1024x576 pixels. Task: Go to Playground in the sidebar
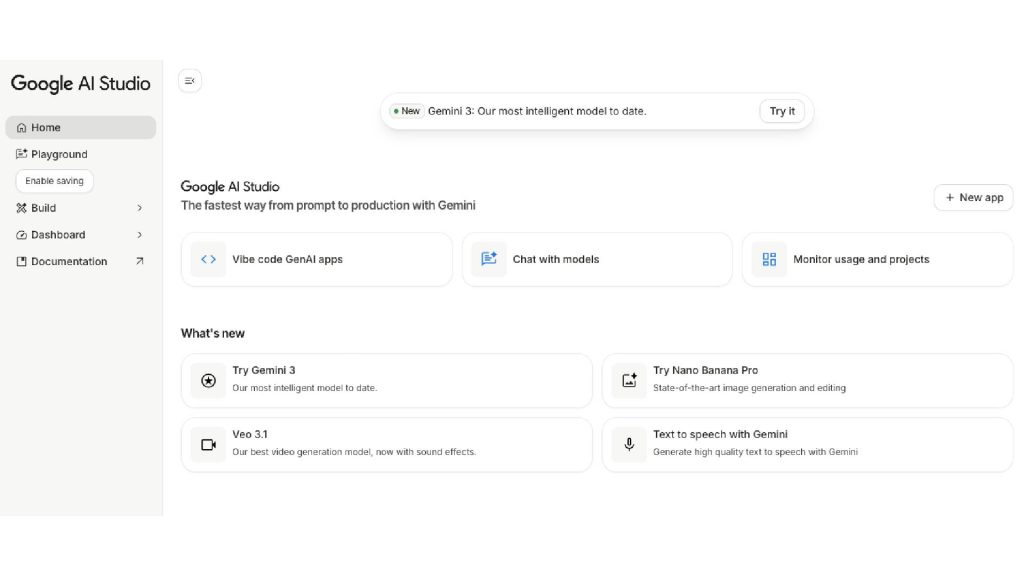point(59,154)
